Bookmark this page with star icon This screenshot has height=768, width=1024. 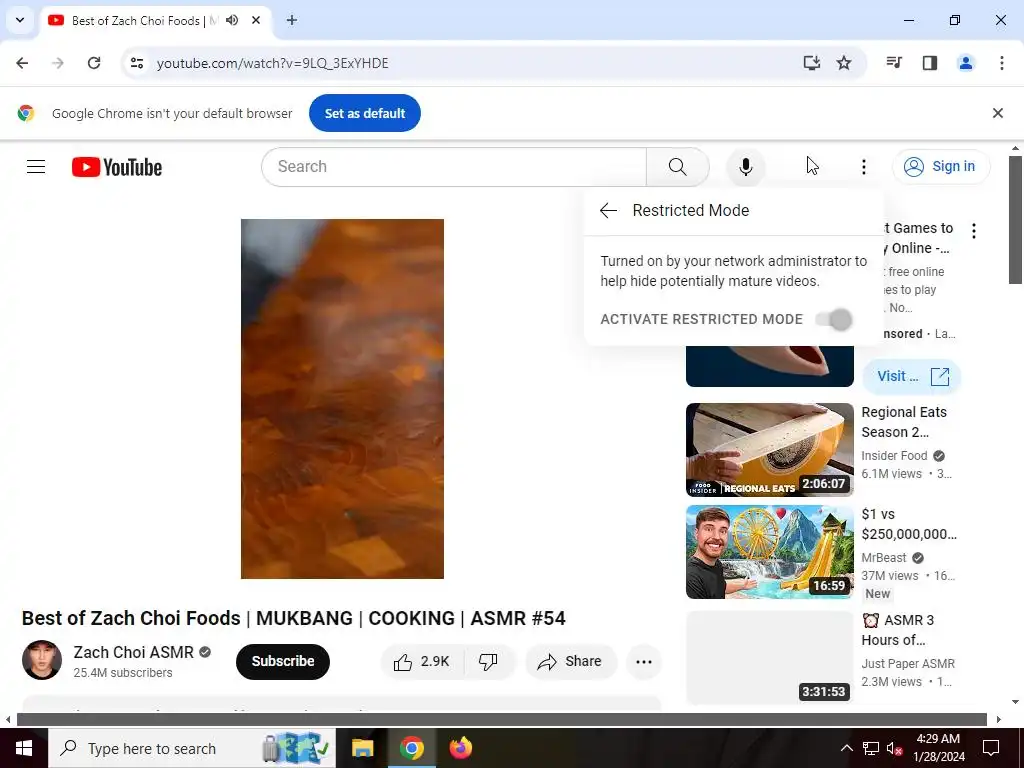[x=844, y=63]
